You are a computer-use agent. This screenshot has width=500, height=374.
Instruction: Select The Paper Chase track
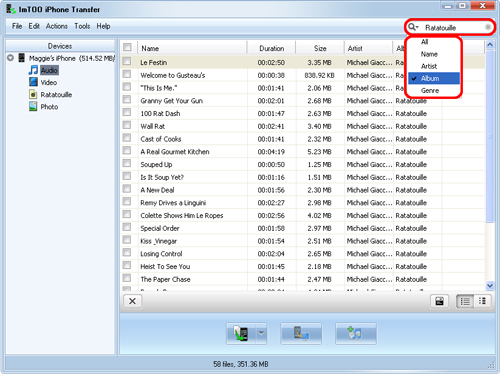pos(165,279)
